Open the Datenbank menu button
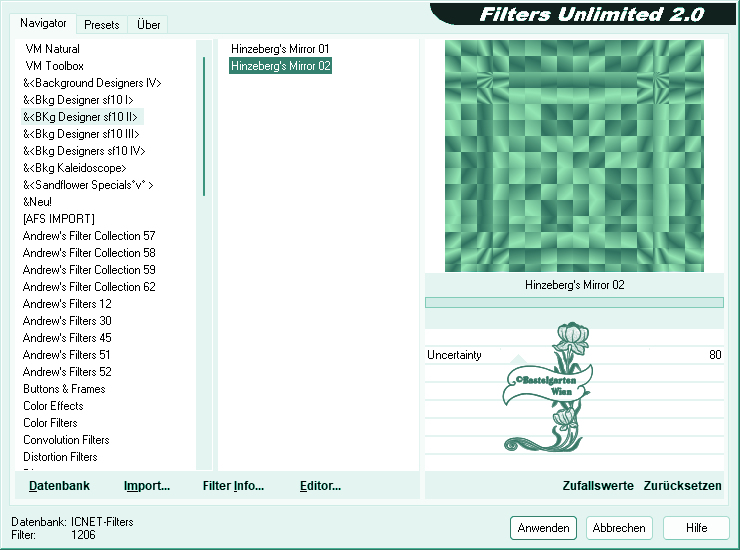 (59, 486)
